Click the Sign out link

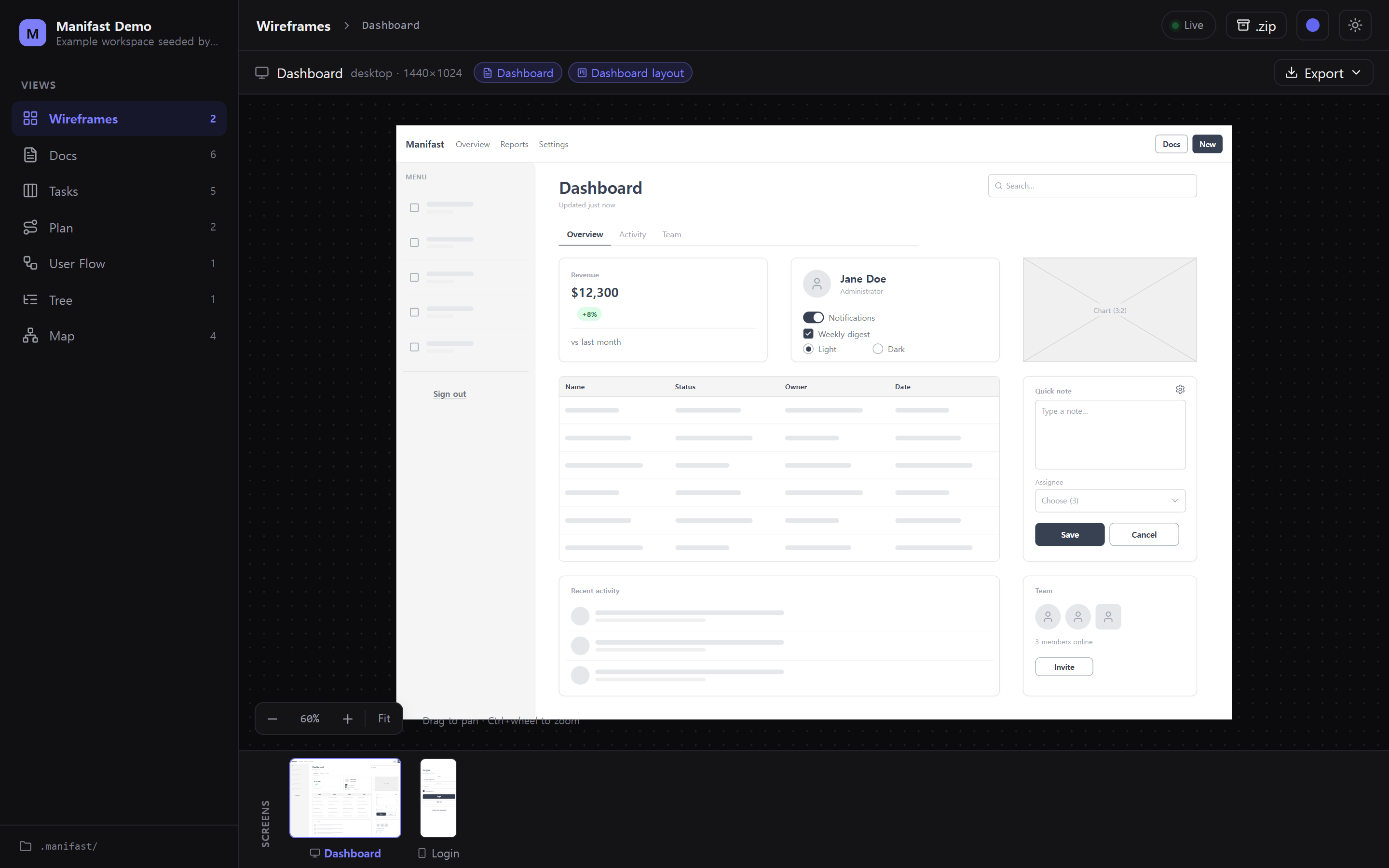point(449,394)
